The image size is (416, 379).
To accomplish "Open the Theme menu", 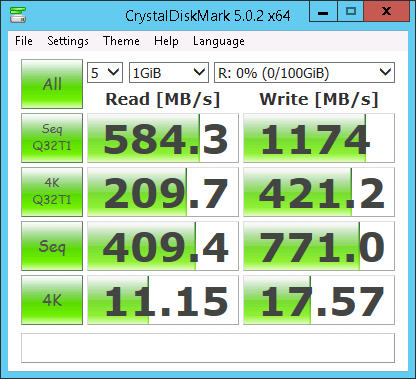I will pyautogui.click(x=121, y=41).
